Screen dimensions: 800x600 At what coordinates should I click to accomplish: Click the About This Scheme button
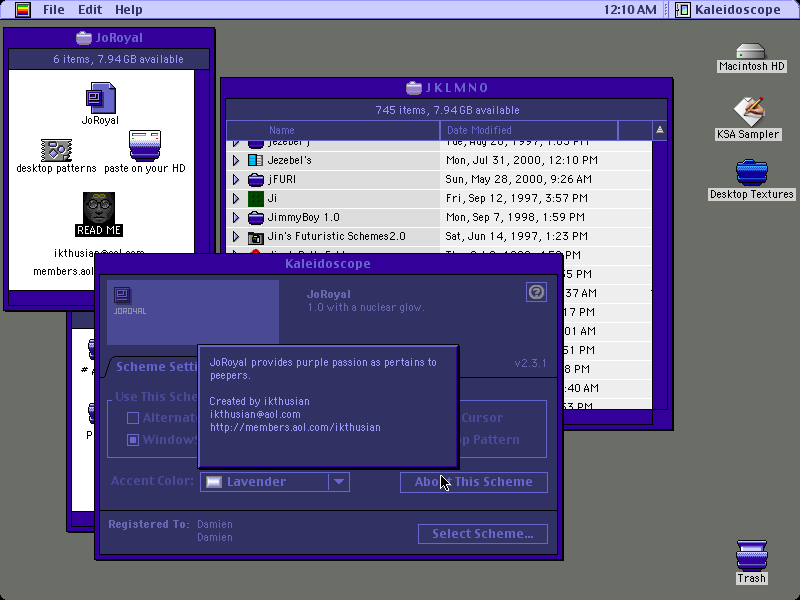tap(473, 482)
